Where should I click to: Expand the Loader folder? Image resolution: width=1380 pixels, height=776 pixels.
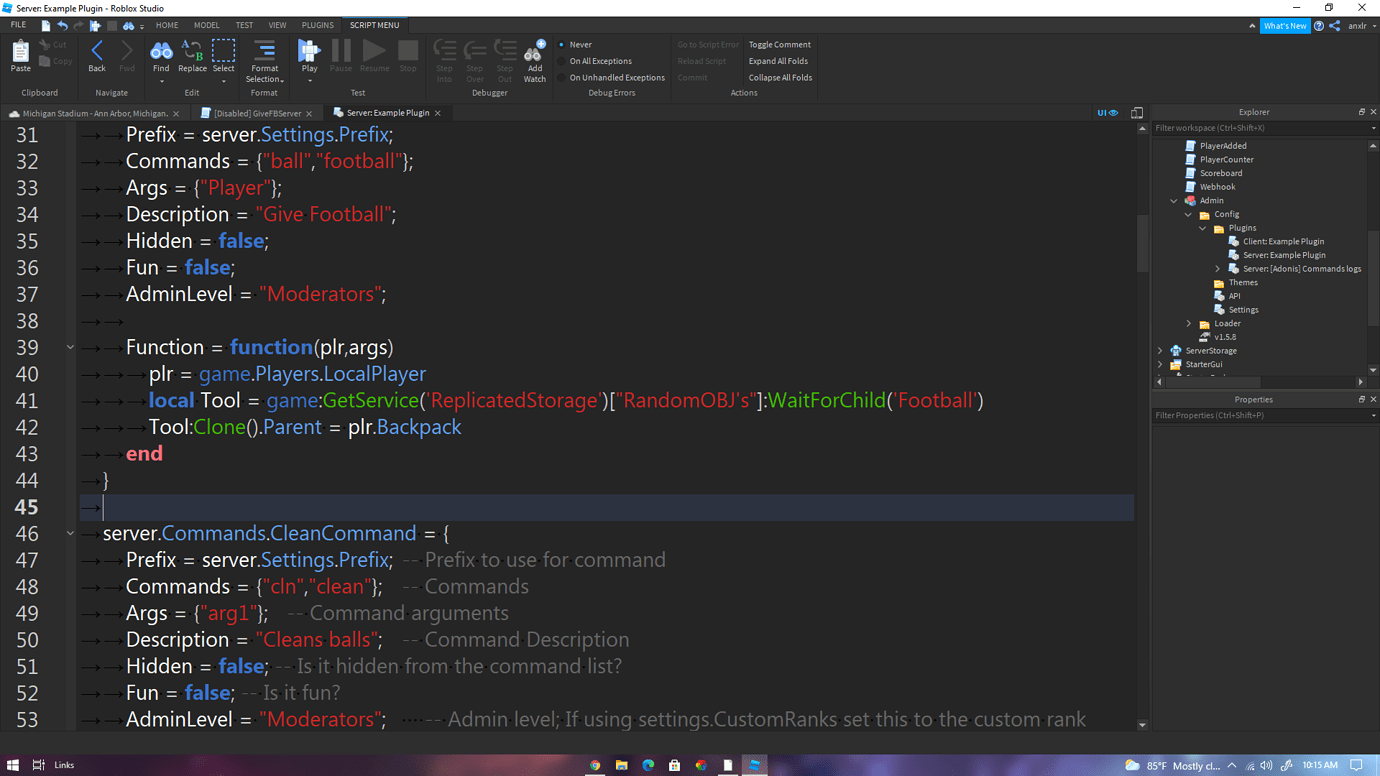[x=1189, y=324]
